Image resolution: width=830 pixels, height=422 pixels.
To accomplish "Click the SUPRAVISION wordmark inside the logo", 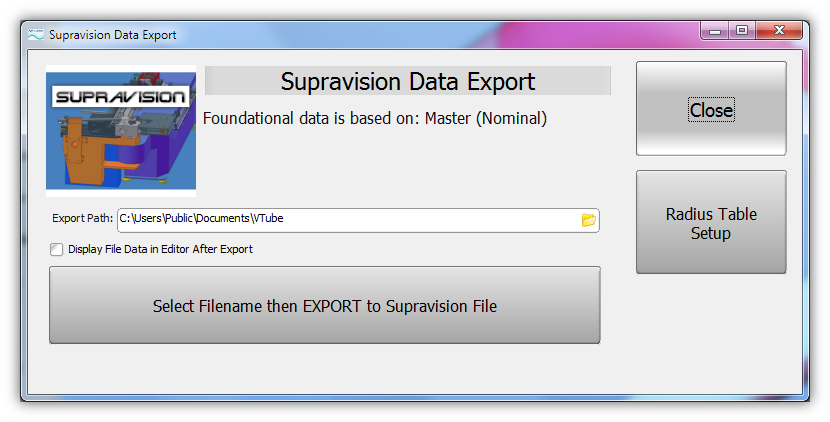I will 121,97.
